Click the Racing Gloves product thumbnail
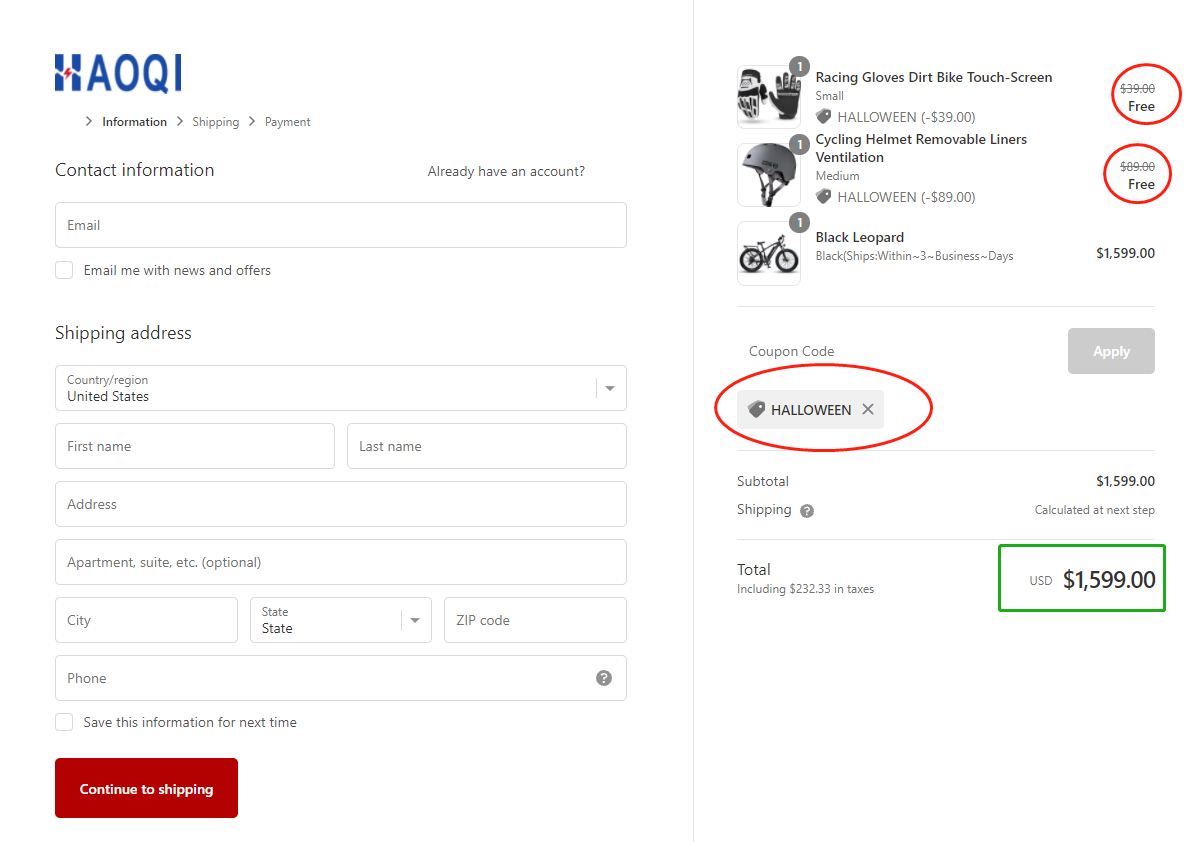This screenshot has width=1189, height=842. [x=768, y=97]
